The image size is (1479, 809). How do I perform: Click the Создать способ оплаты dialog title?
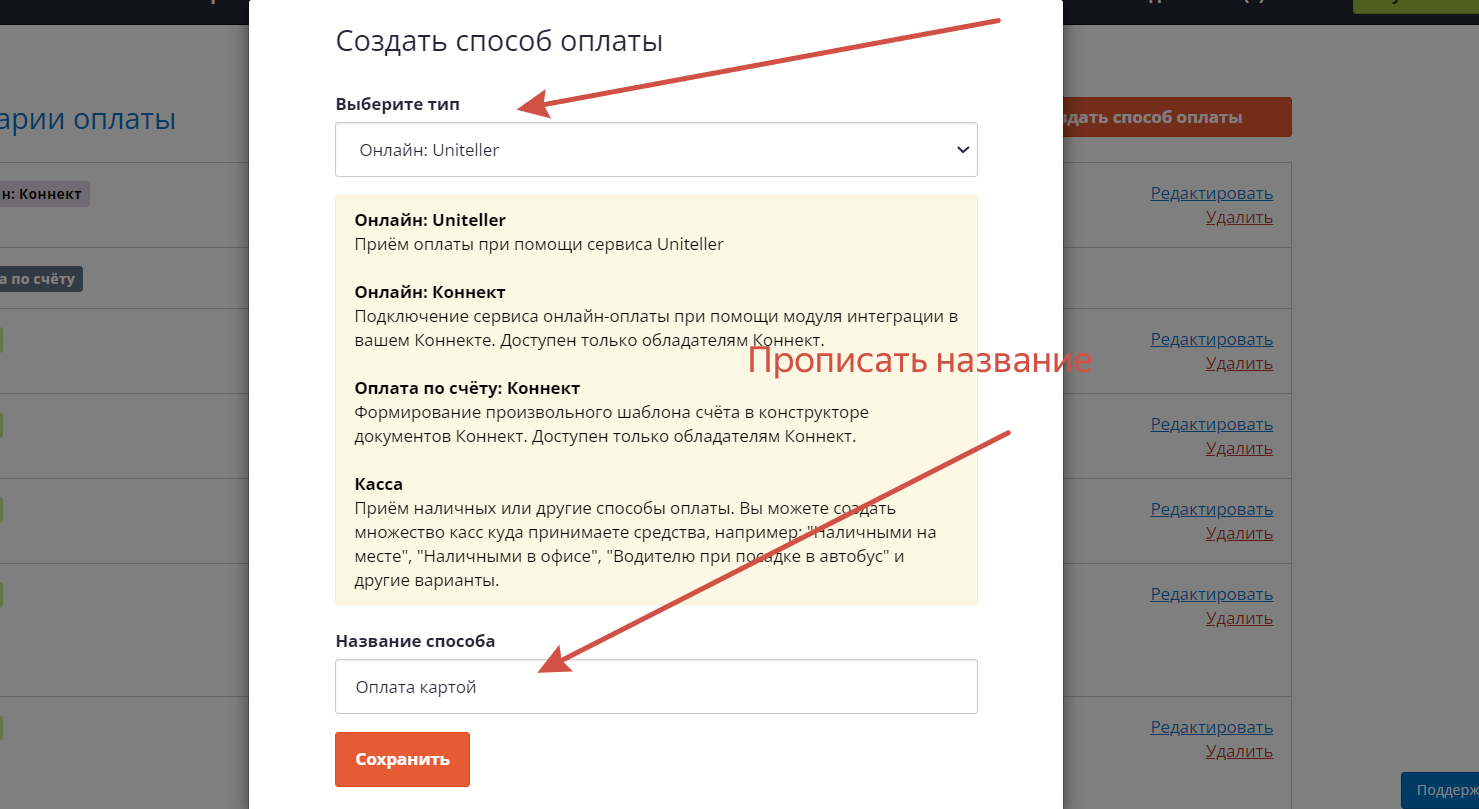pos(499,41)
